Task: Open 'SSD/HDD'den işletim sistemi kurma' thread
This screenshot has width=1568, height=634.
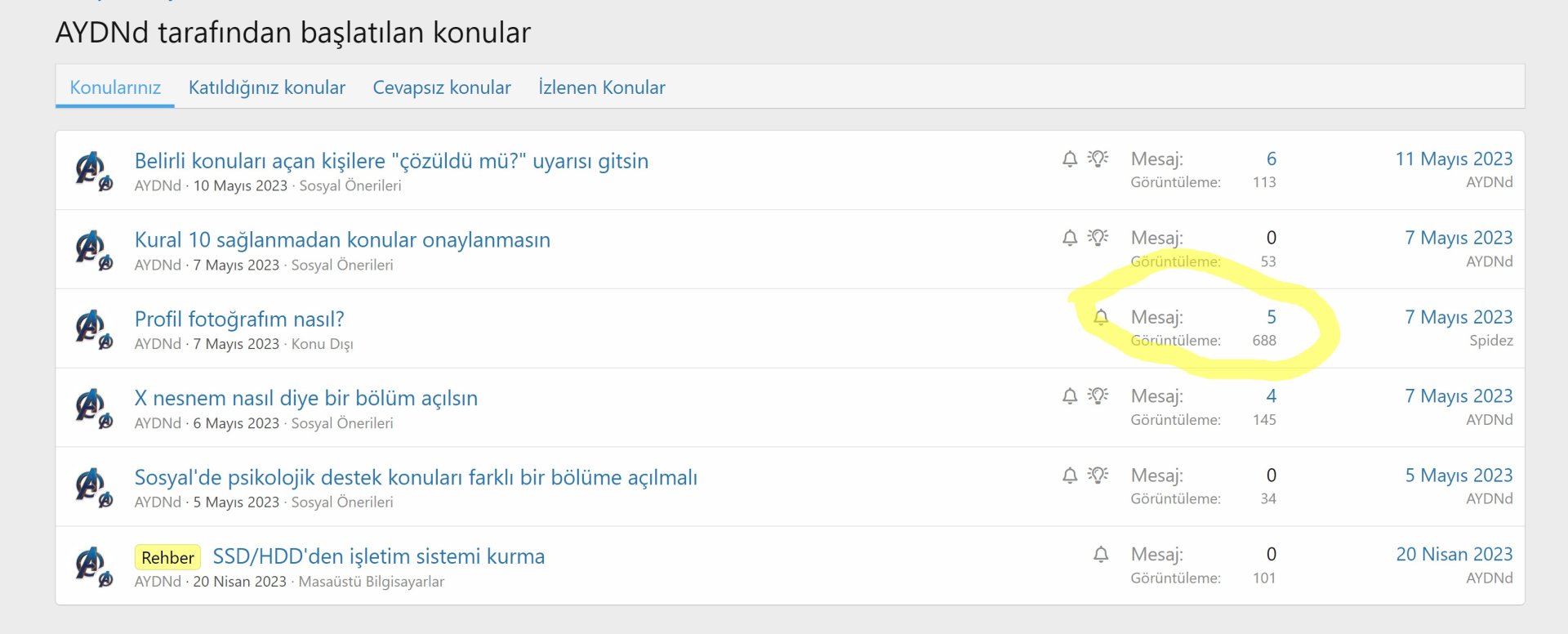Action: tap(378, 556)
